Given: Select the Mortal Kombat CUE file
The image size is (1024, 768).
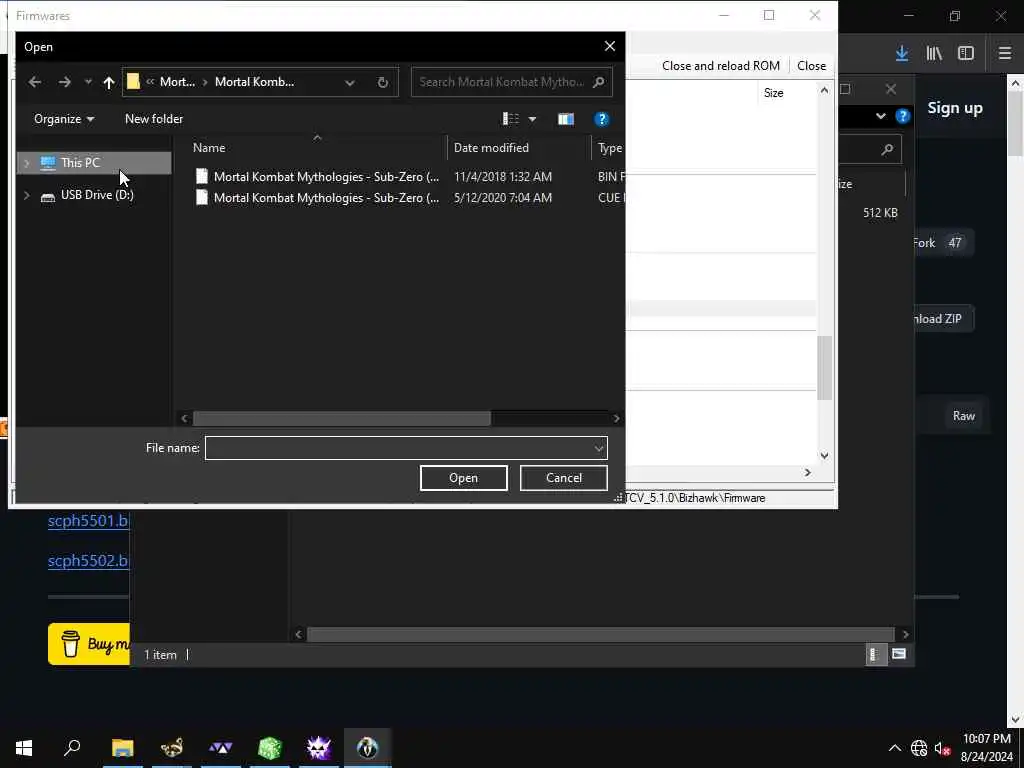Looking at the screenshot, I should coord(327,197).
